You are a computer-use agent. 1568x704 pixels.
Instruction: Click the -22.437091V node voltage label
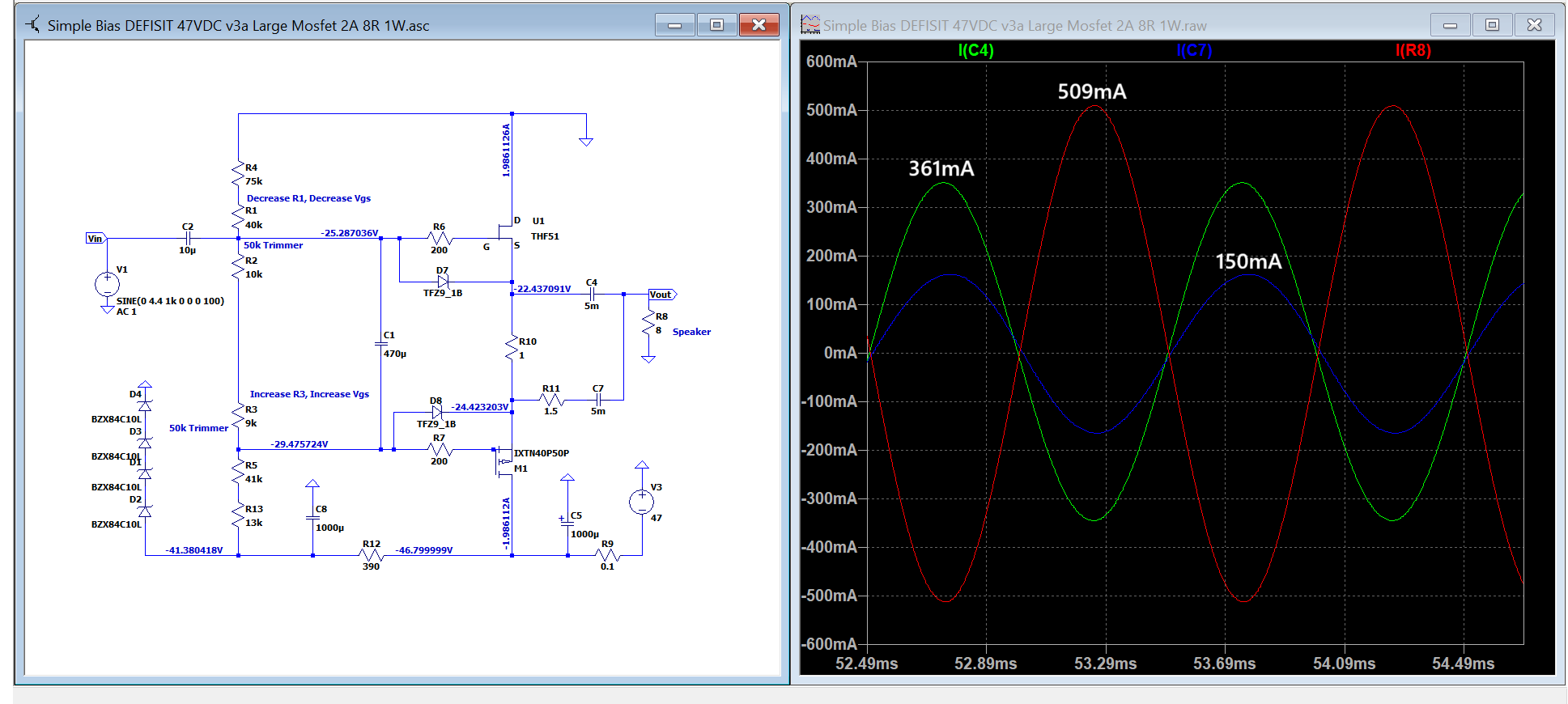(542, 289)
